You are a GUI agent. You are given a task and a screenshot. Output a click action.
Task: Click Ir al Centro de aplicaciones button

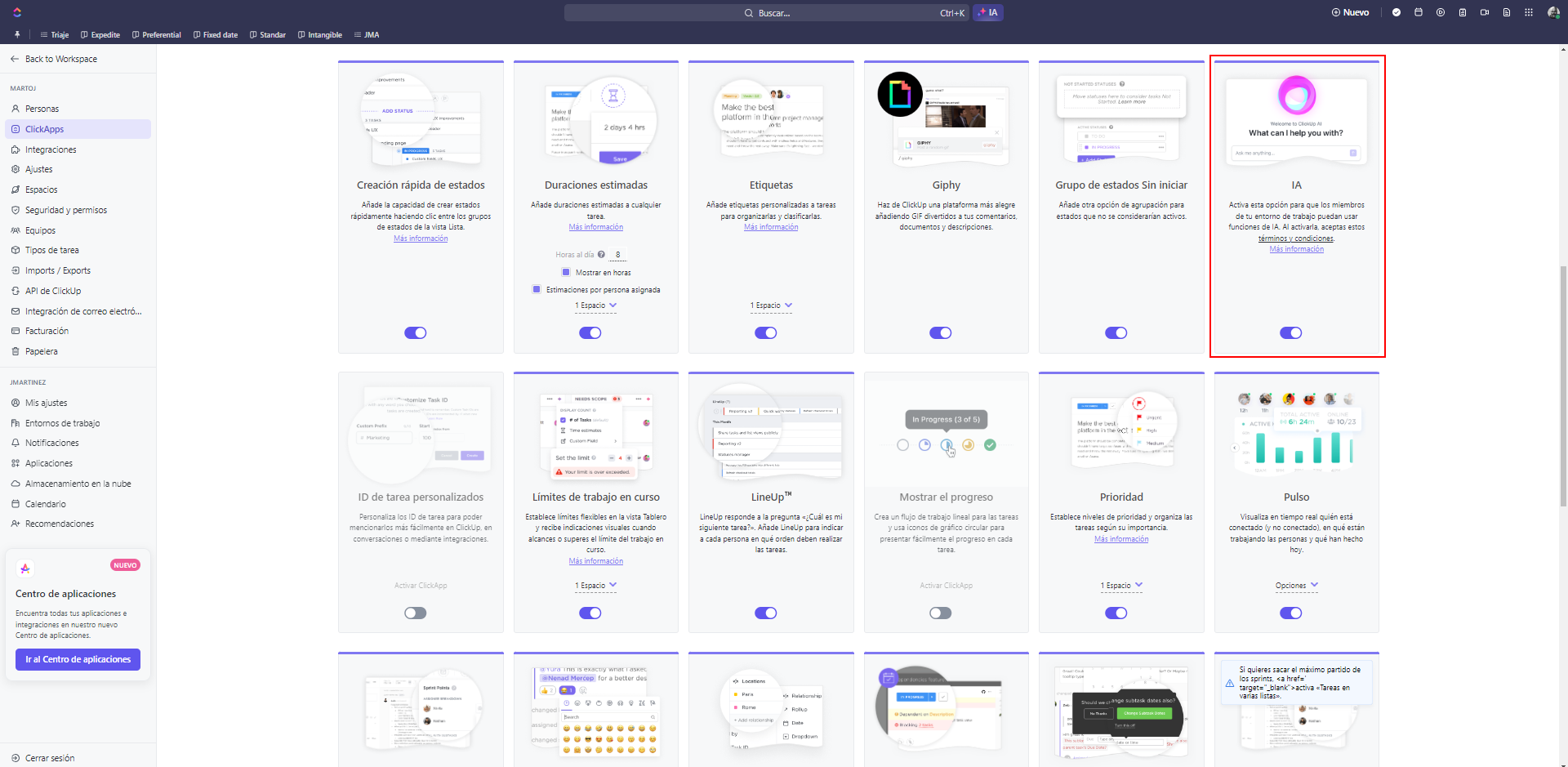(x=78, y=659)
